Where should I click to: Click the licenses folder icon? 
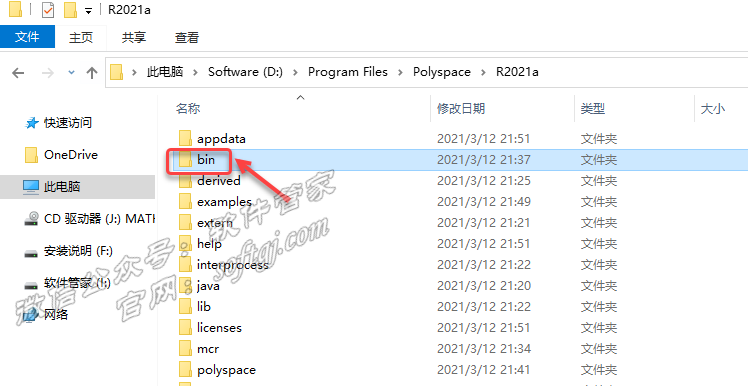(x=186, y=328)
